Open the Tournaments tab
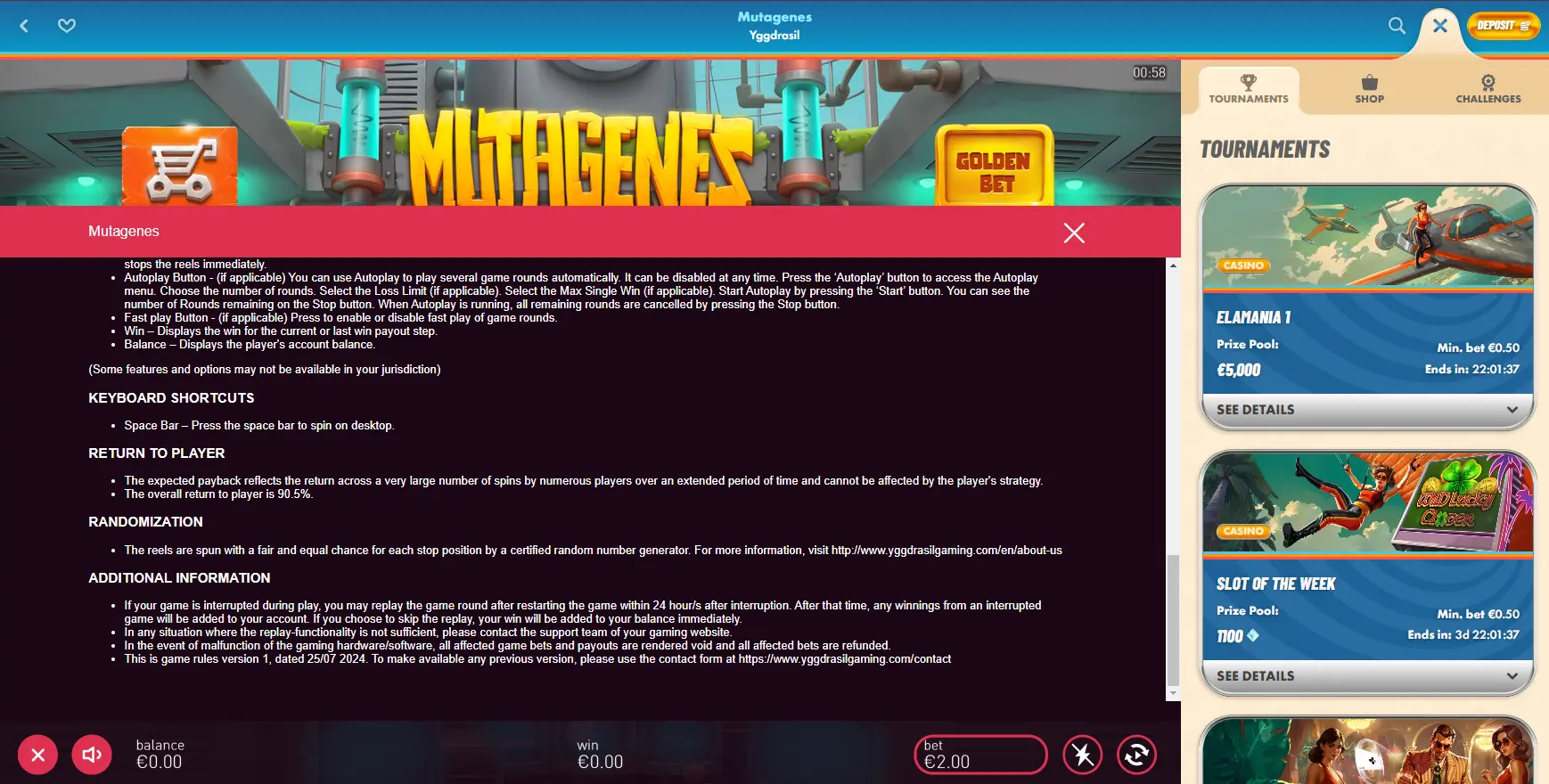Viewport: 1549px width, 784px height. [1249, 89]
